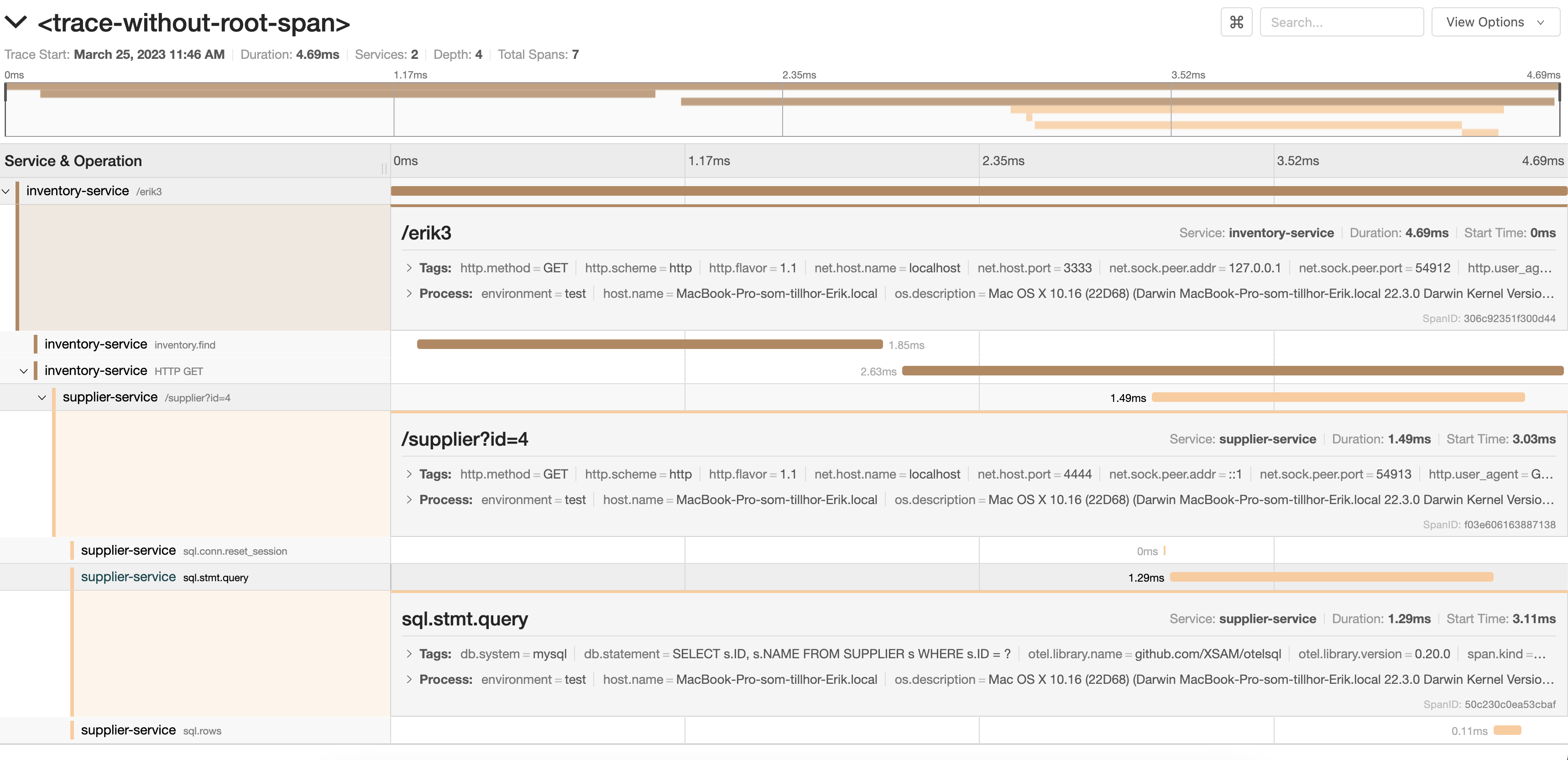This screenshot has width=1568, height=760.
Task: Expand Process details of /erik3 span
Action: coord(410,293)
